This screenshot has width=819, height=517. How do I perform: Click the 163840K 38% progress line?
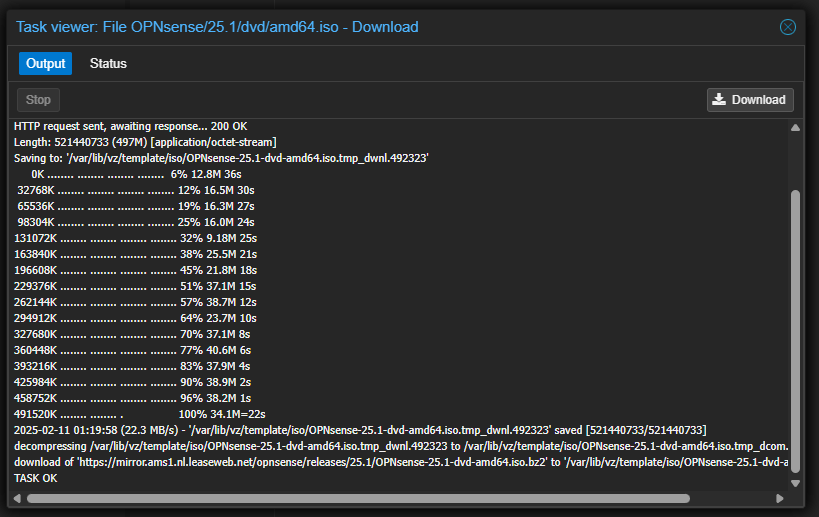tap(136, 254)
